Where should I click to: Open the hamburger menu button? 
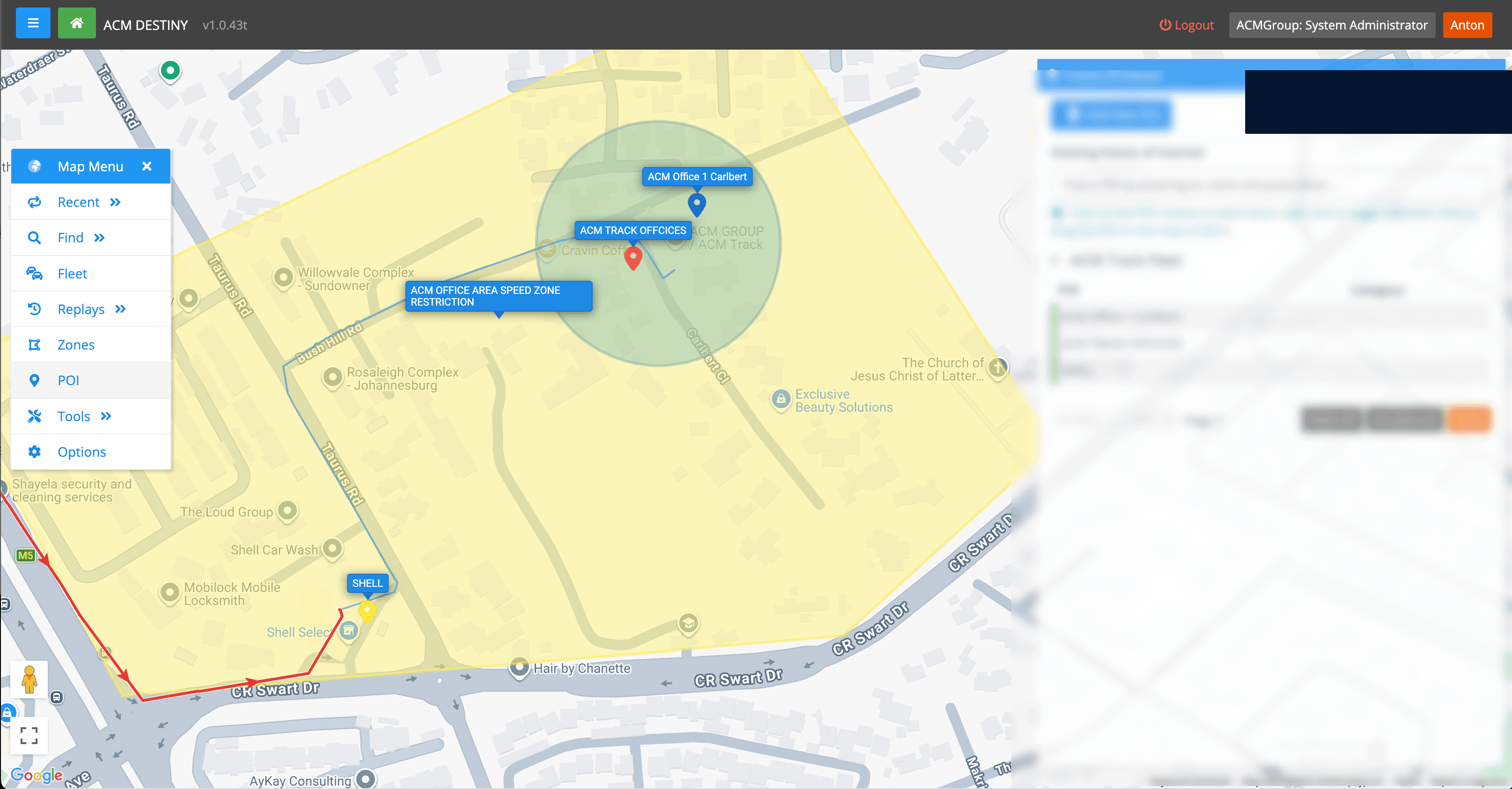pos(33,23)
